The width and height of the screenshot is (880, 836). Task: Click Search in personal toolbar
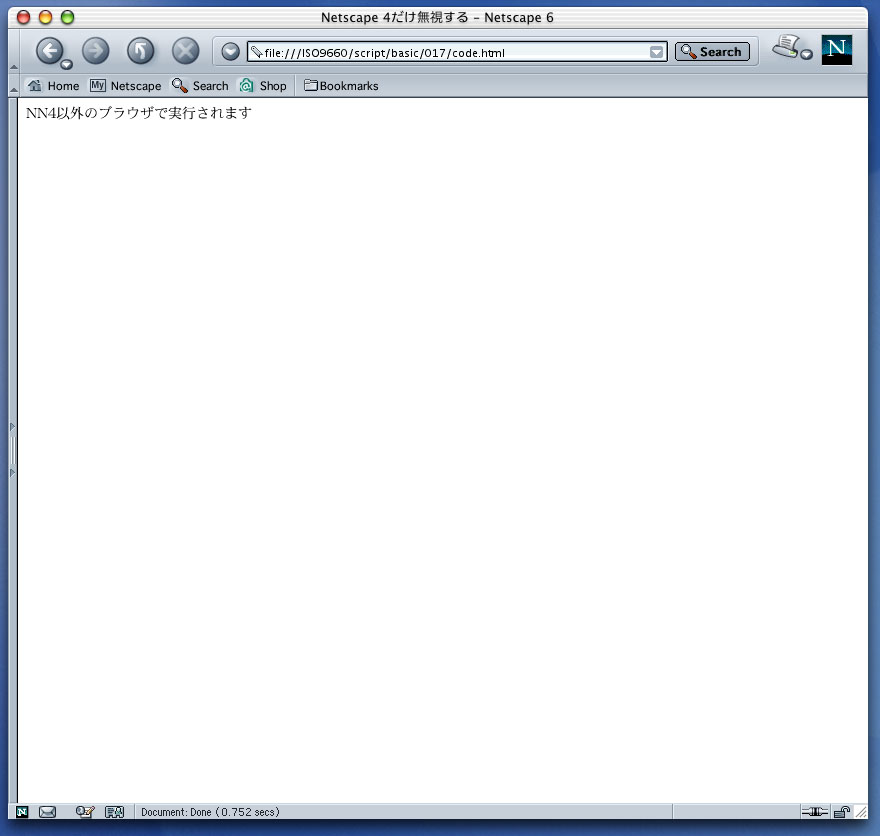[200, 86]
